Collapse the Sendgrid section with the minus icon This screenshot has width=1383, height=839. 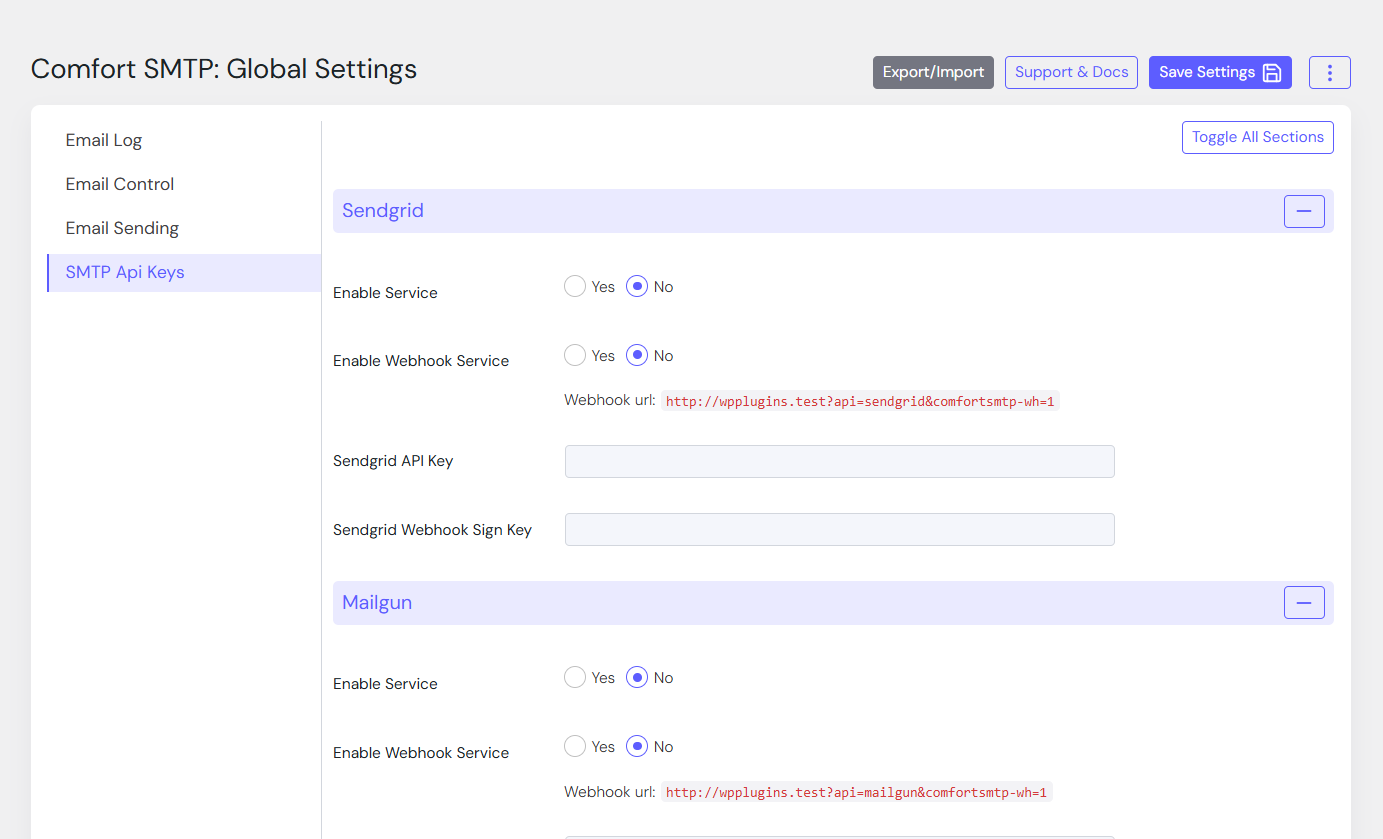1303,211
